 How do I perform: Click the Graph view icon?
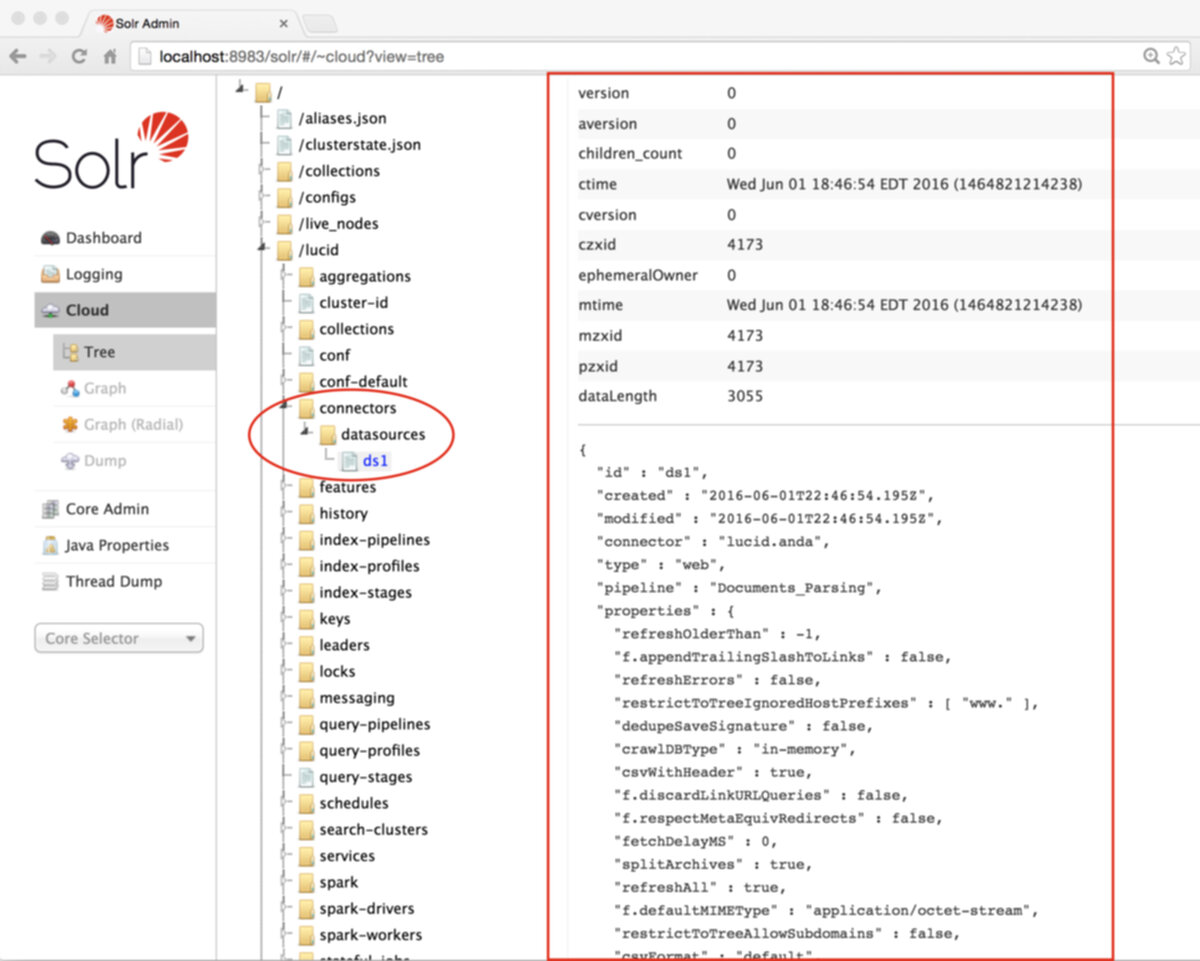pyautogui.click(x=70, y=388)
